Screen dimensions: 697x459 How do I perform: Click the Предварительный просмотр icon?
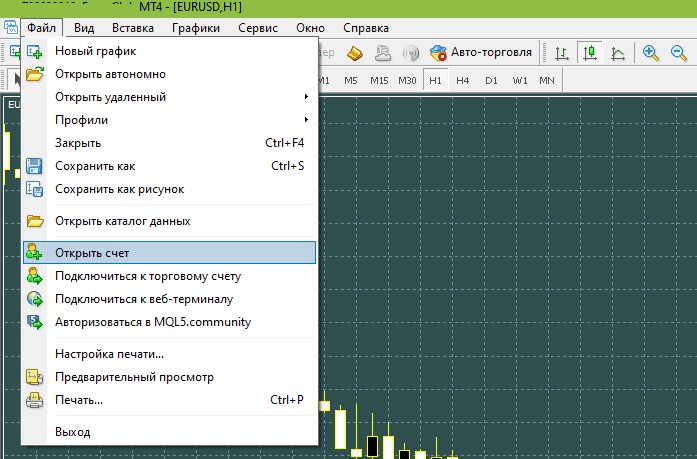pos(34,377)
